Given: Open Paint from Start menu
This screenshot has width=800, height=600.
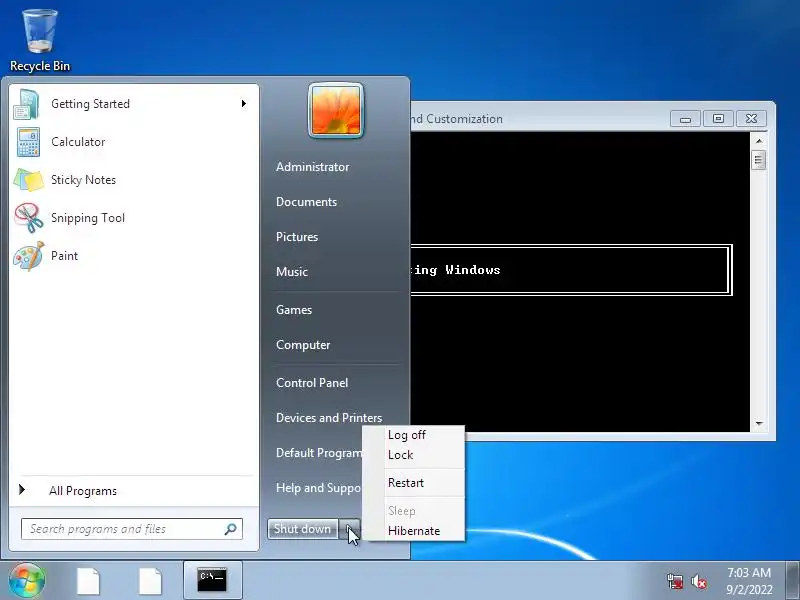Looking at the screenshot, I should coord(134,256).
